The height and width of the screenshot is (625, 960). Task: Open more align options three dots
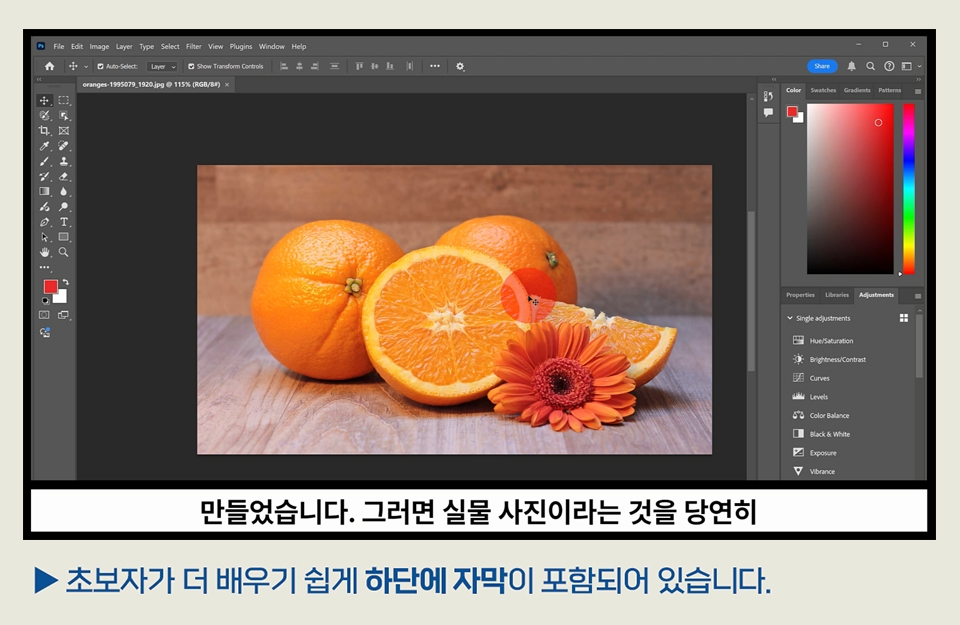coord(435,66)
